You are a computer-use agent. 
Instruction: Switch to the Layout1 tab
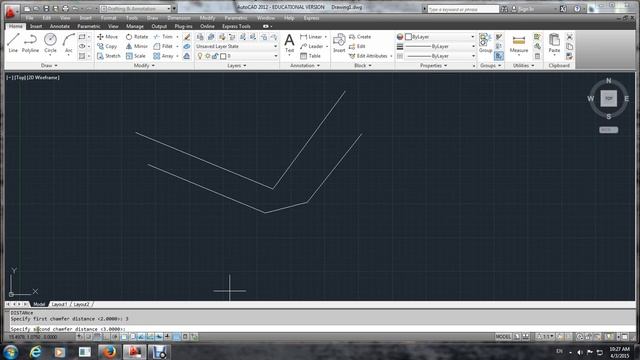59,304
